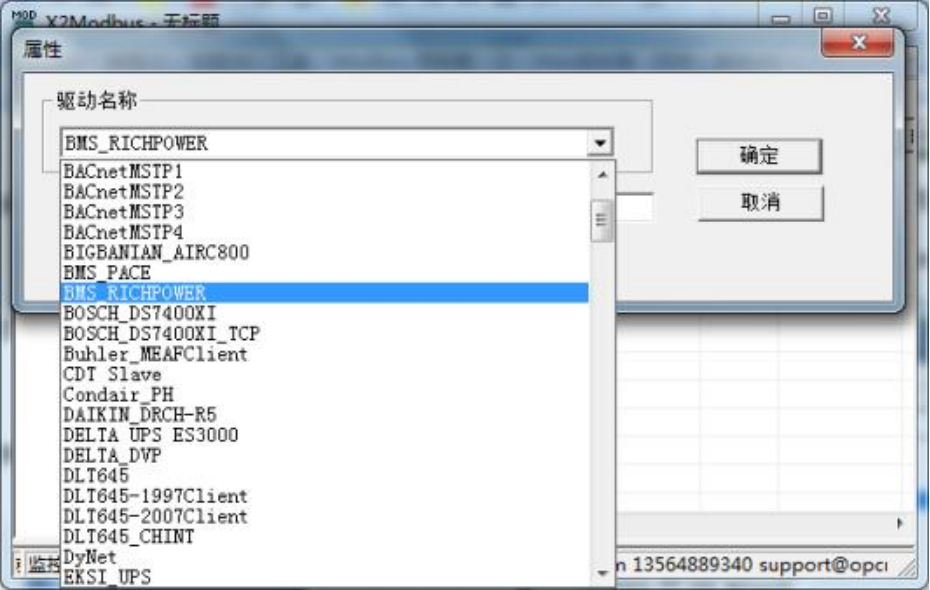Click the 确定 button
930x590 pixels.
[759, 156]
